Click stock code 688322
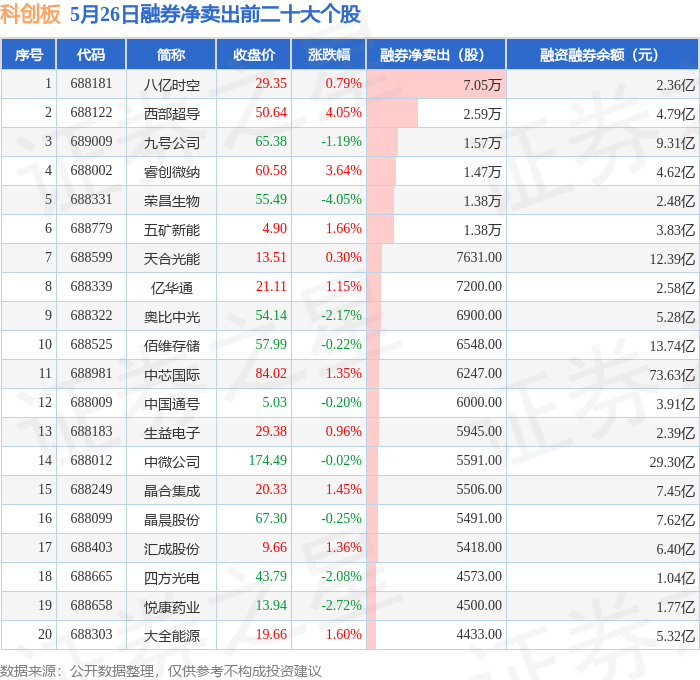 [x=91, y=316]
